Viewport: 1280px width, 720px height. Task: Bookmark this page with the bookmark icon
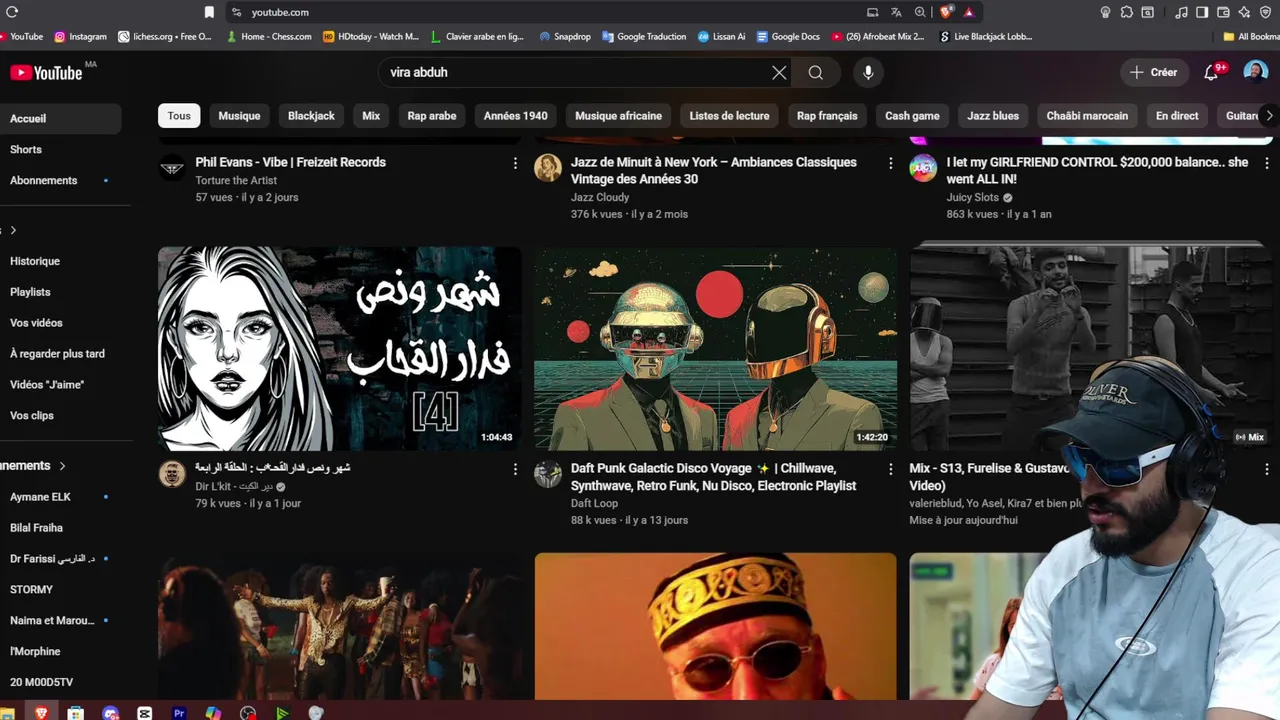coord(209,12)
